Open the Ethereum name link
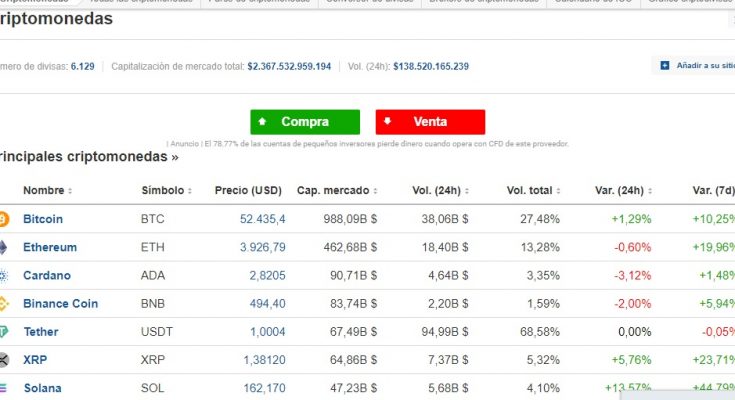 [50, 247]
